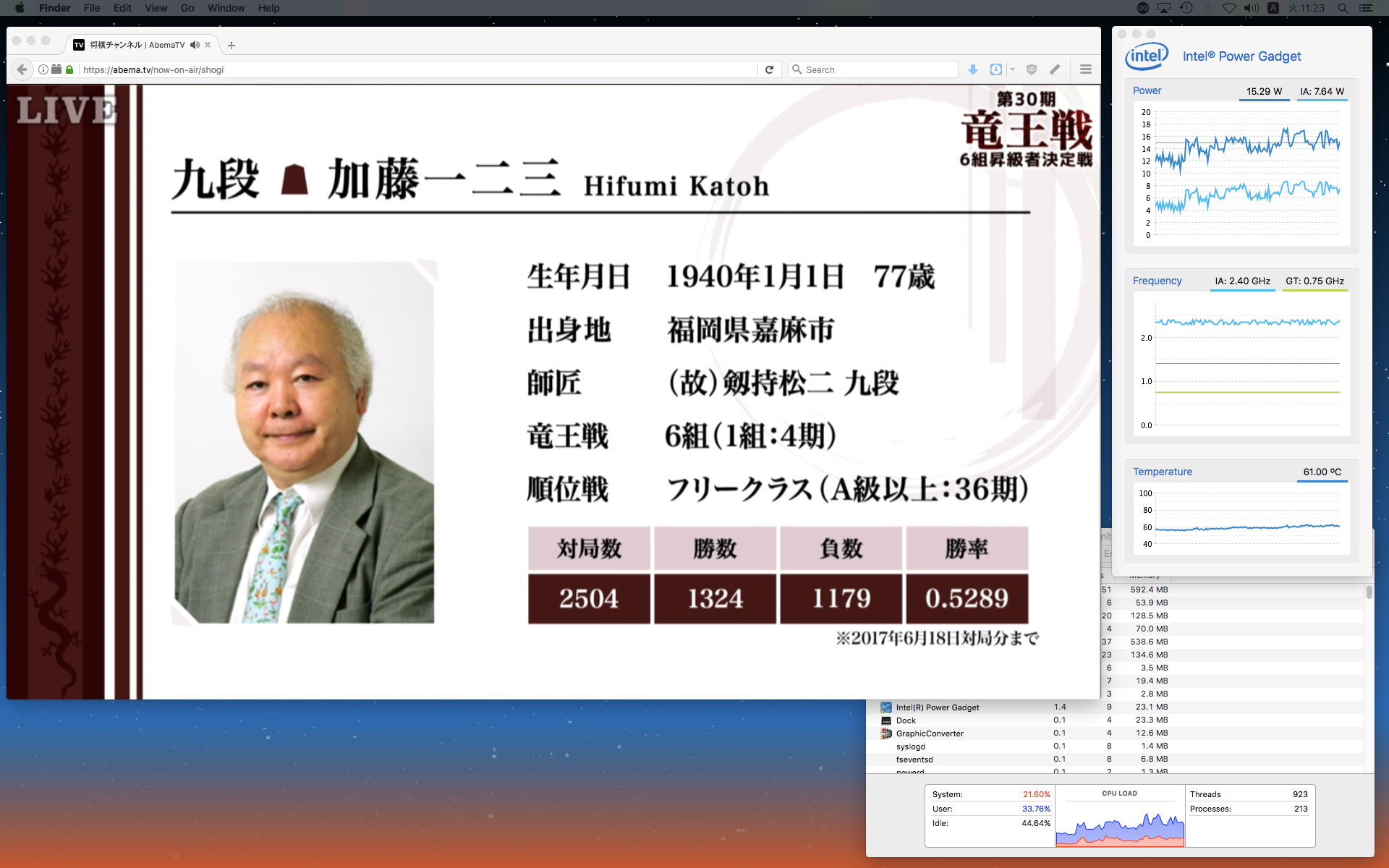The width and height of the screenshot is (1389, 868).
Task: Open the Time Machine status menu
Action: (1186, 8)
